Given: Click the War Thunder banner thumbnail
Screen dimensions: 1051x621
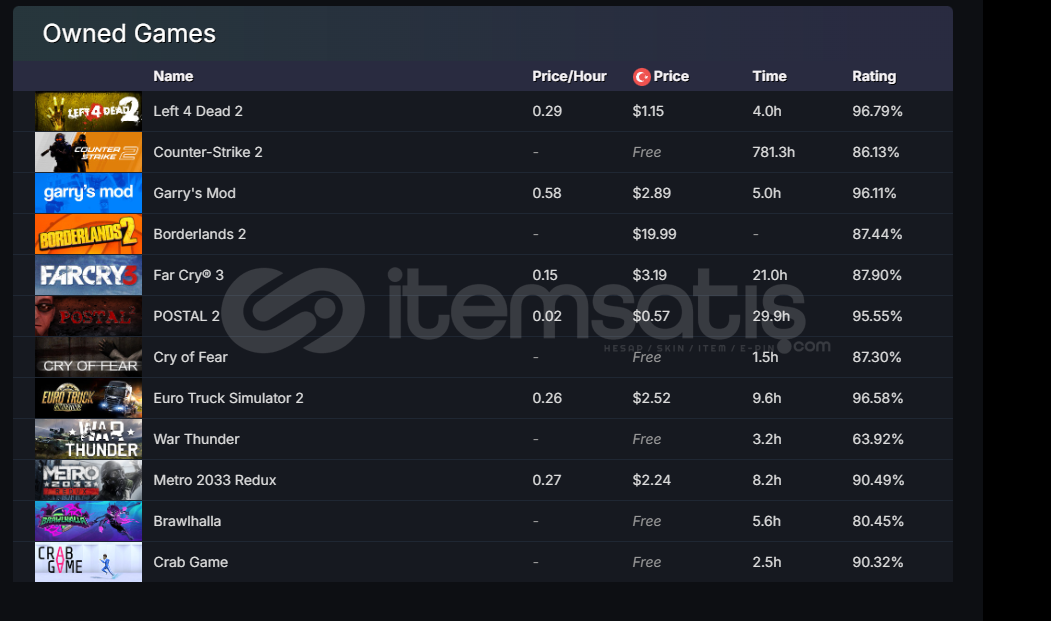Looking at the screenshot, I should tap(88, 440).
